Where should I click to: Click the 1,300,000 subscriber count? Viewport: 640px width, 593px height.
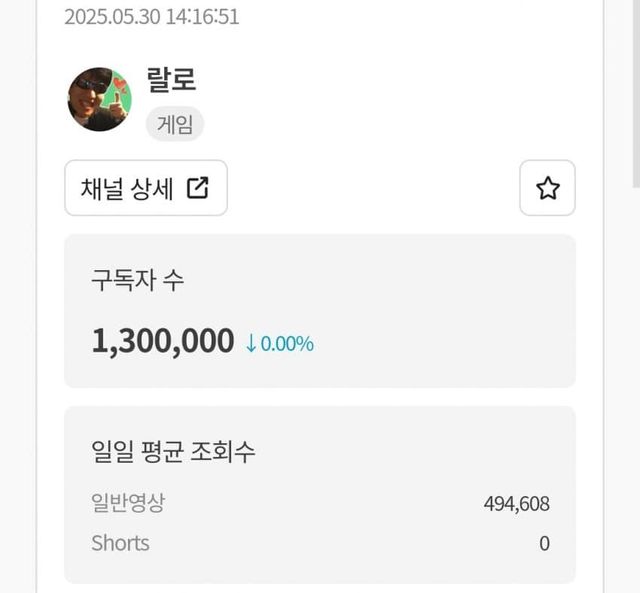pyautogui.click(x=163, y=341)
